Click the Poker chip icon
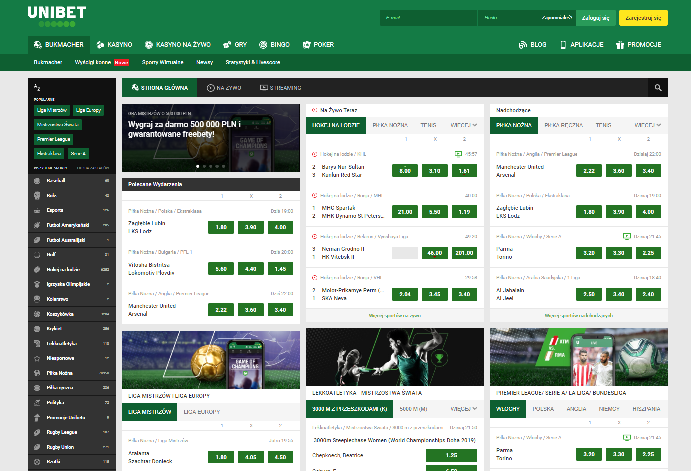 click(x=307, y=45)
